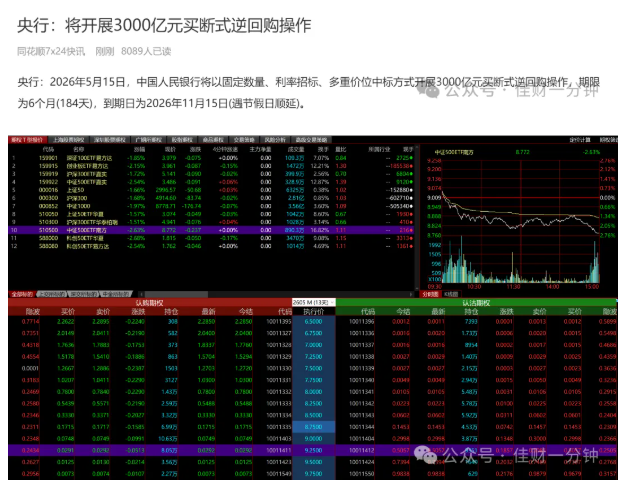Click the 中证500ETF南方 chart title
Viewport: 622px width, 482px height.
454,152
